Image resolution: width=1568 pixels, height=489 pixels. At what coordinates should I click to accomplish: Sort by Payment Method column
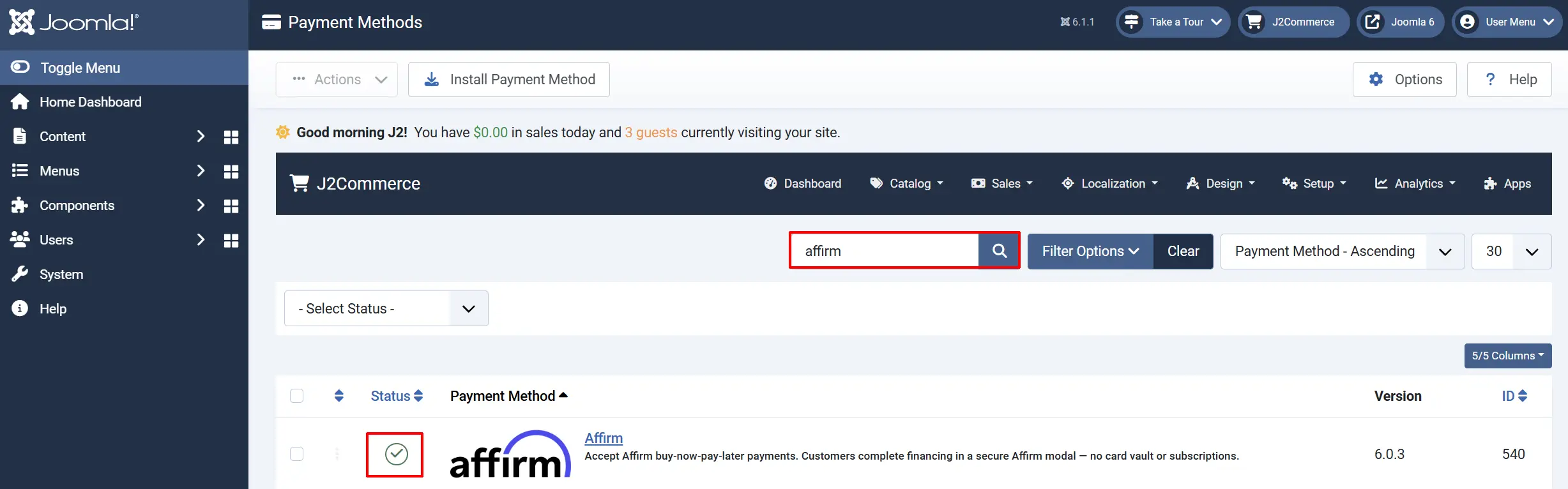pyautogui.click(x=509, y=396)
